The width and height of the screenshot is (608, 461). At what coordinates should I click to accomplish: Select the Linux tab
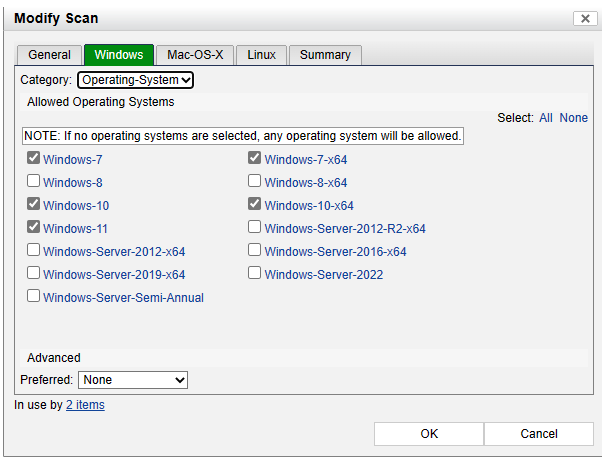tap(262, 55)
